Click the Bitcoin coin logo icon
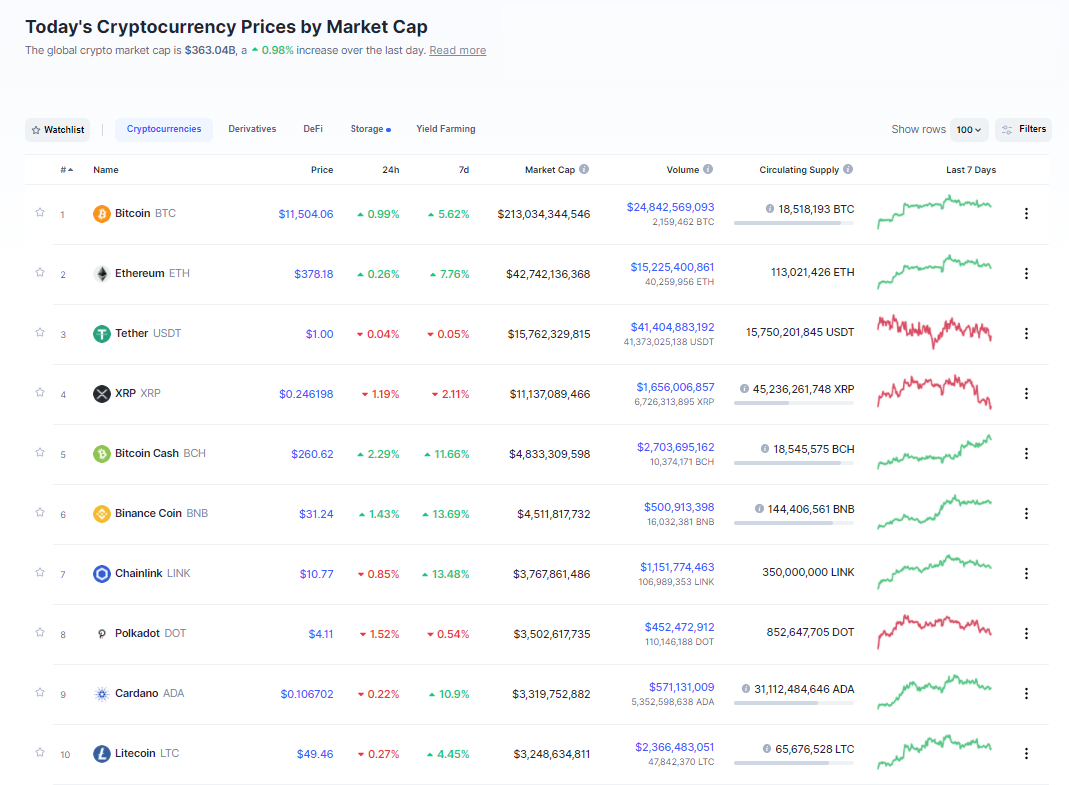This screenshot has height=785, width=1069. pos(102,214)
